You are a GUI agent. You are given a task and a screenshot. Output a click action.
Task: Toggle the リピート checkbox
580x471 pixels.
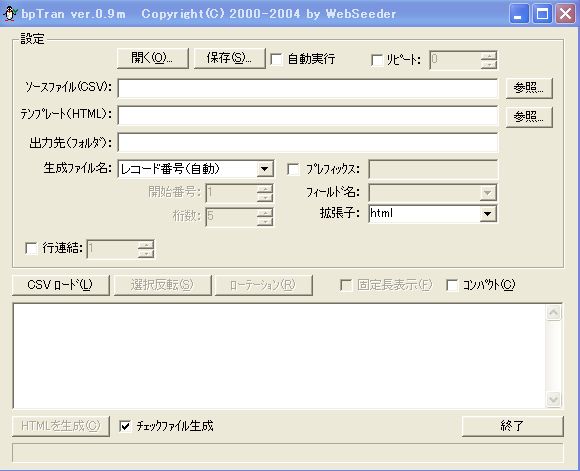(377, 60)
